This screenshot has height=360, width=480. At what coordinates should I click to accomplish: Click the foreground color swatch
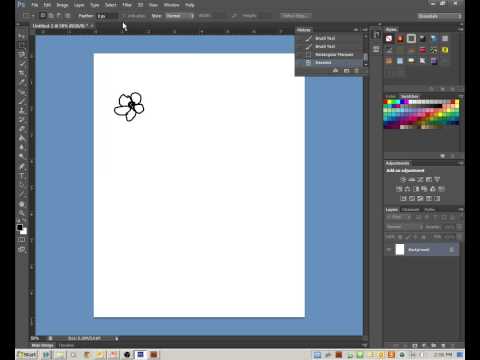pyautogui.click(x=20, y=227)
